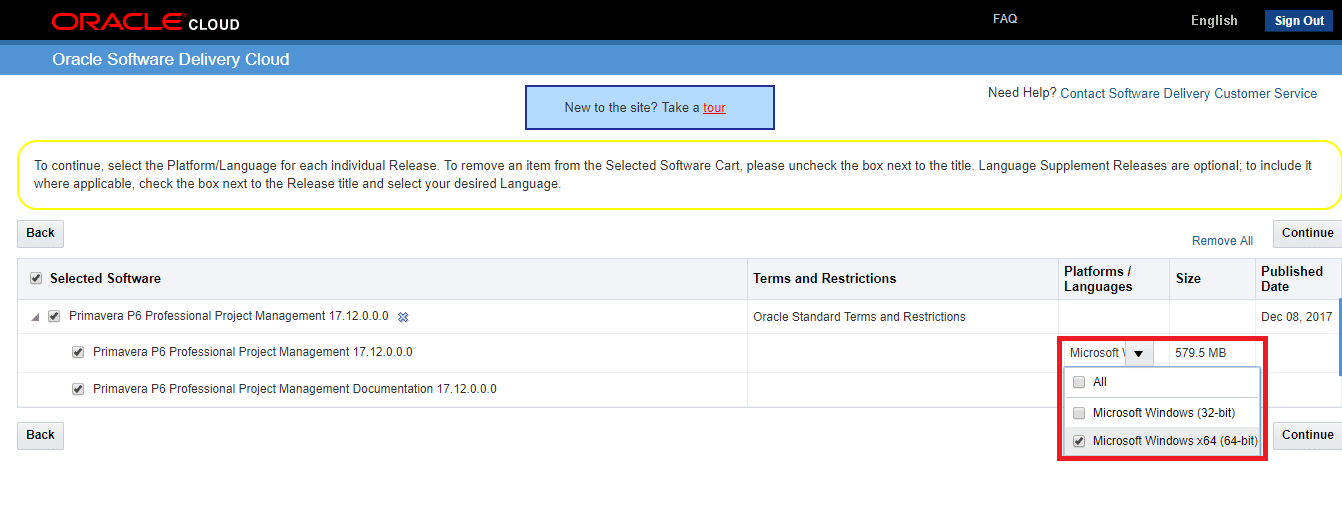This screenshot has width=1342, height=520.
Task: Take the site tour link
Action: (714, 107)
